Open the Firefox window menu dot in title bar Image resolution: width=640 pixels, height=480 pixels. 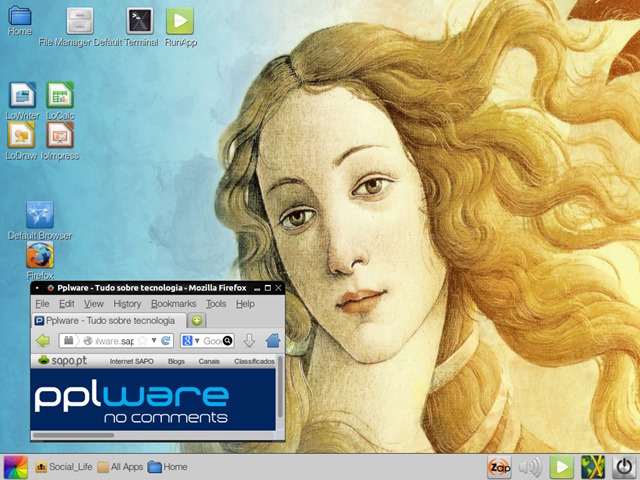(37, 288)
